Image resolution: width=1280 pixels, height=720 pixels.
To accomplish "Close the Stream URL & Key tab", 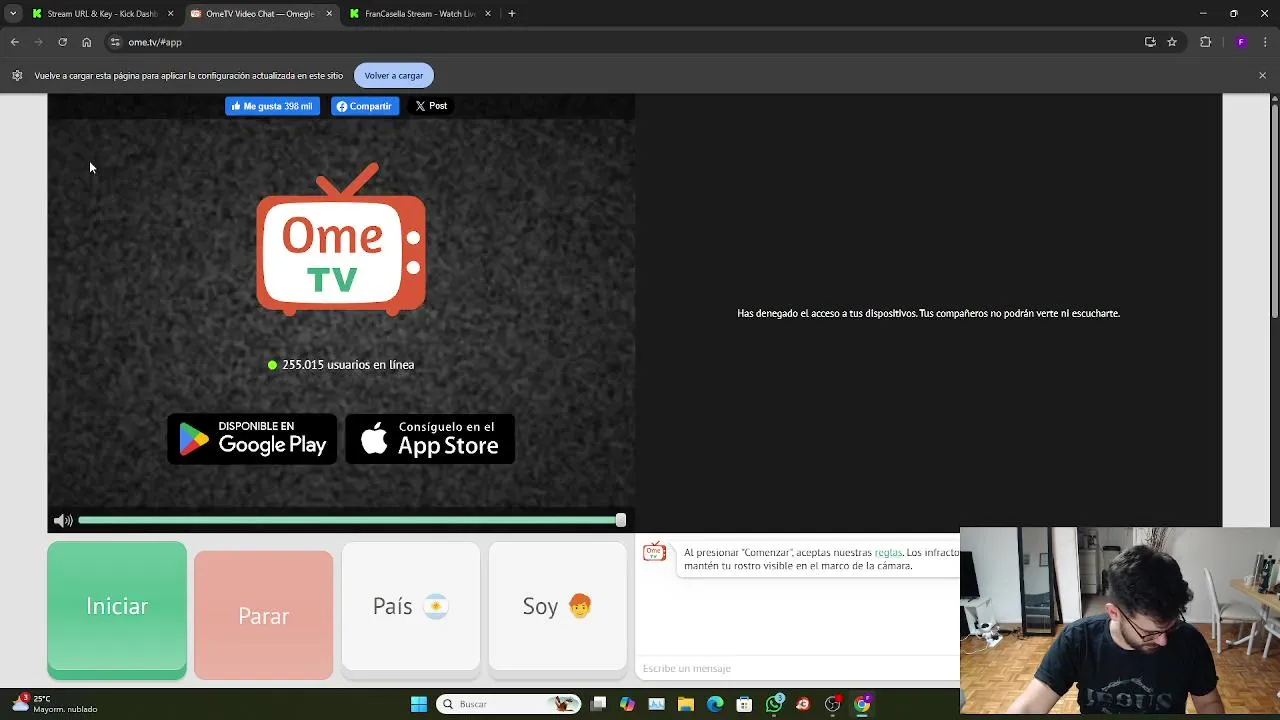I will 170,14.
